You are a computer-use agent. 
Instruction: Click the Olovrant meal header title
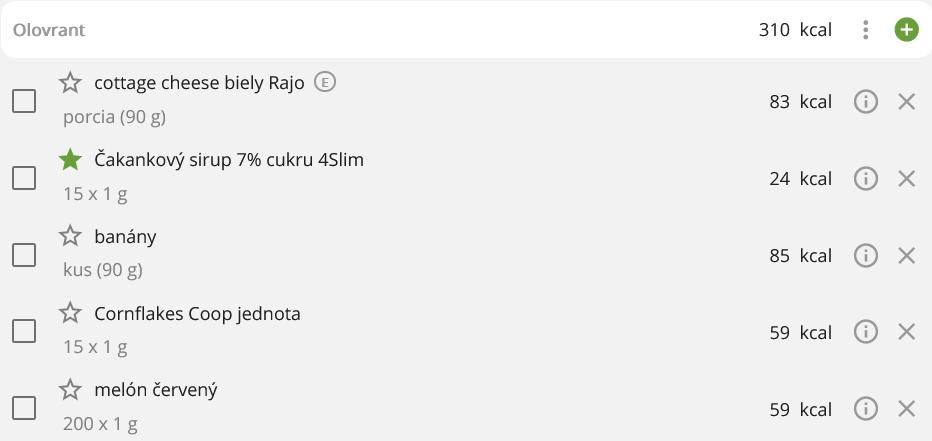49,30
